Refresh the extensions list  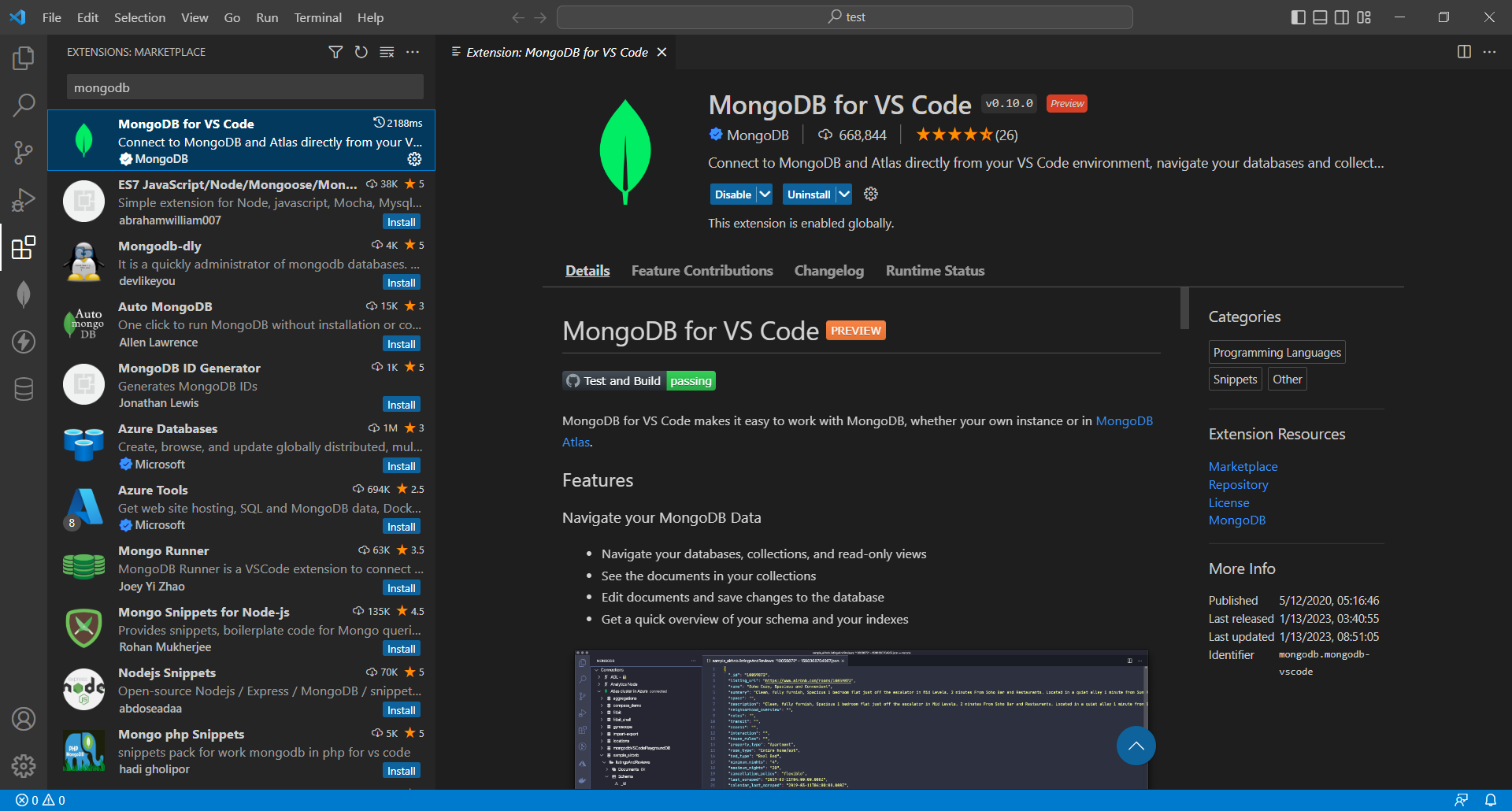coord(361,52)
